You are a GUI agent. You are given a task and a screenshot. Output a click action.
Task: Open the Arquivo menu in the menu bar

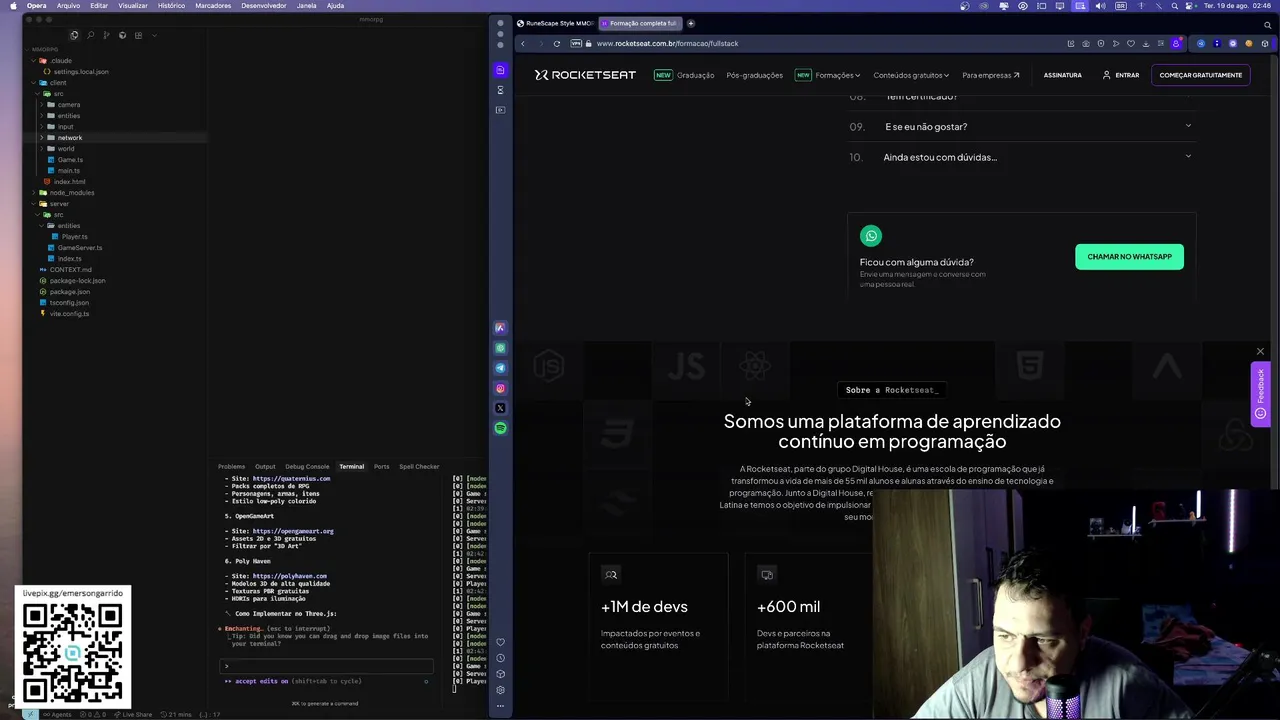pyautogui.click(x=68, y=5)
